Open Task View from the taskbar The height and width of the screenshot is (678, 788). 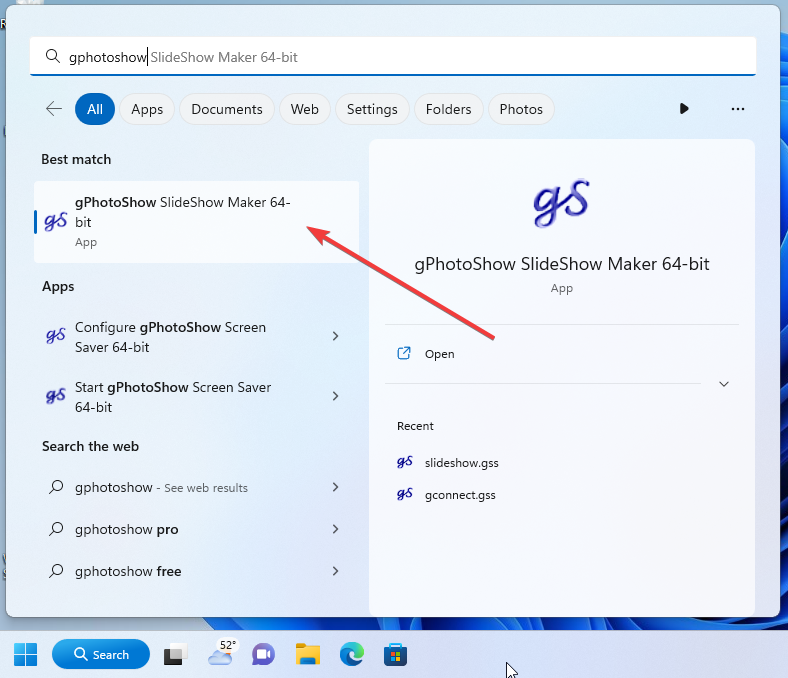point(175,654)
